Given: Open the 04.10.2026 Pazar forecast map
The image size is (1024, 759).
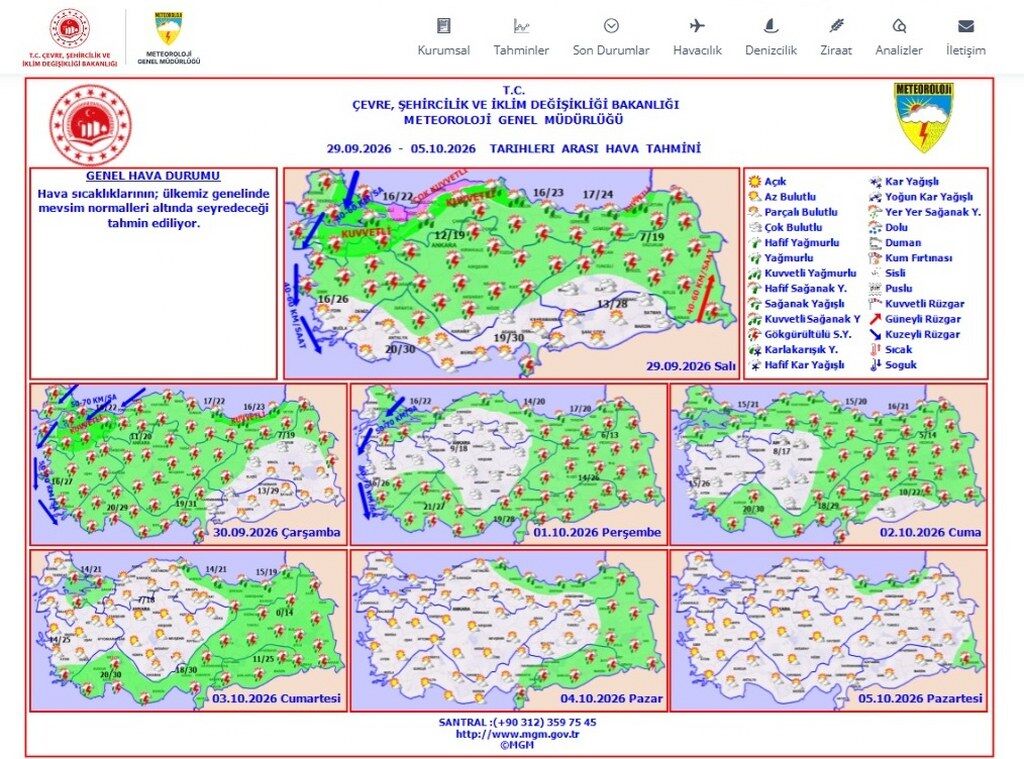Looking at the screenshot, I should [509, 630].
